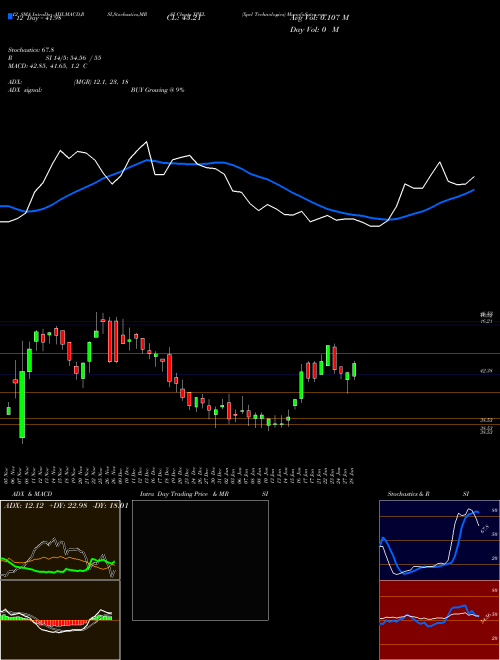
Task: Click the 'MACD: 42.85, 41.65, 1.2 C' line
Action: [48, 66]
